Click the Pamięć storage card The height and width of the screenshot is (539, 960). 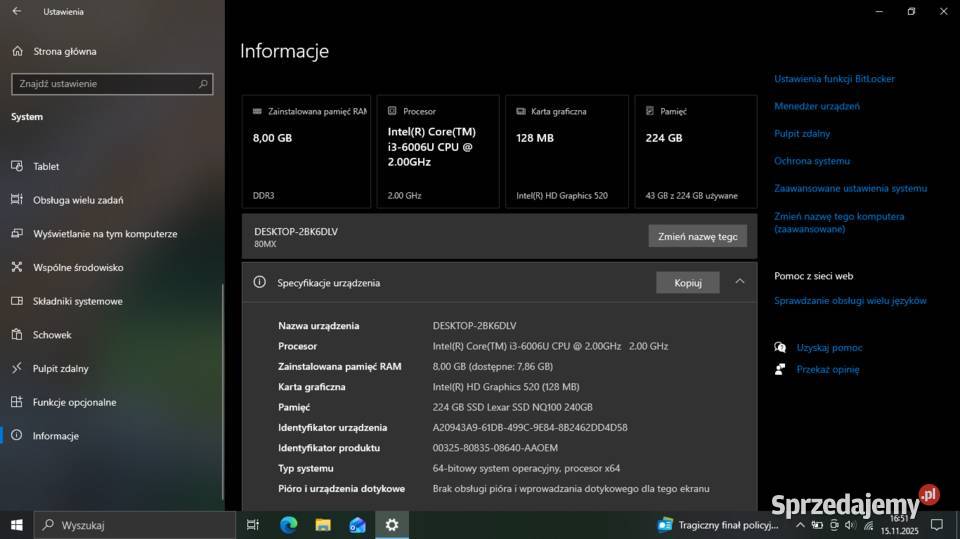[696, 151]
